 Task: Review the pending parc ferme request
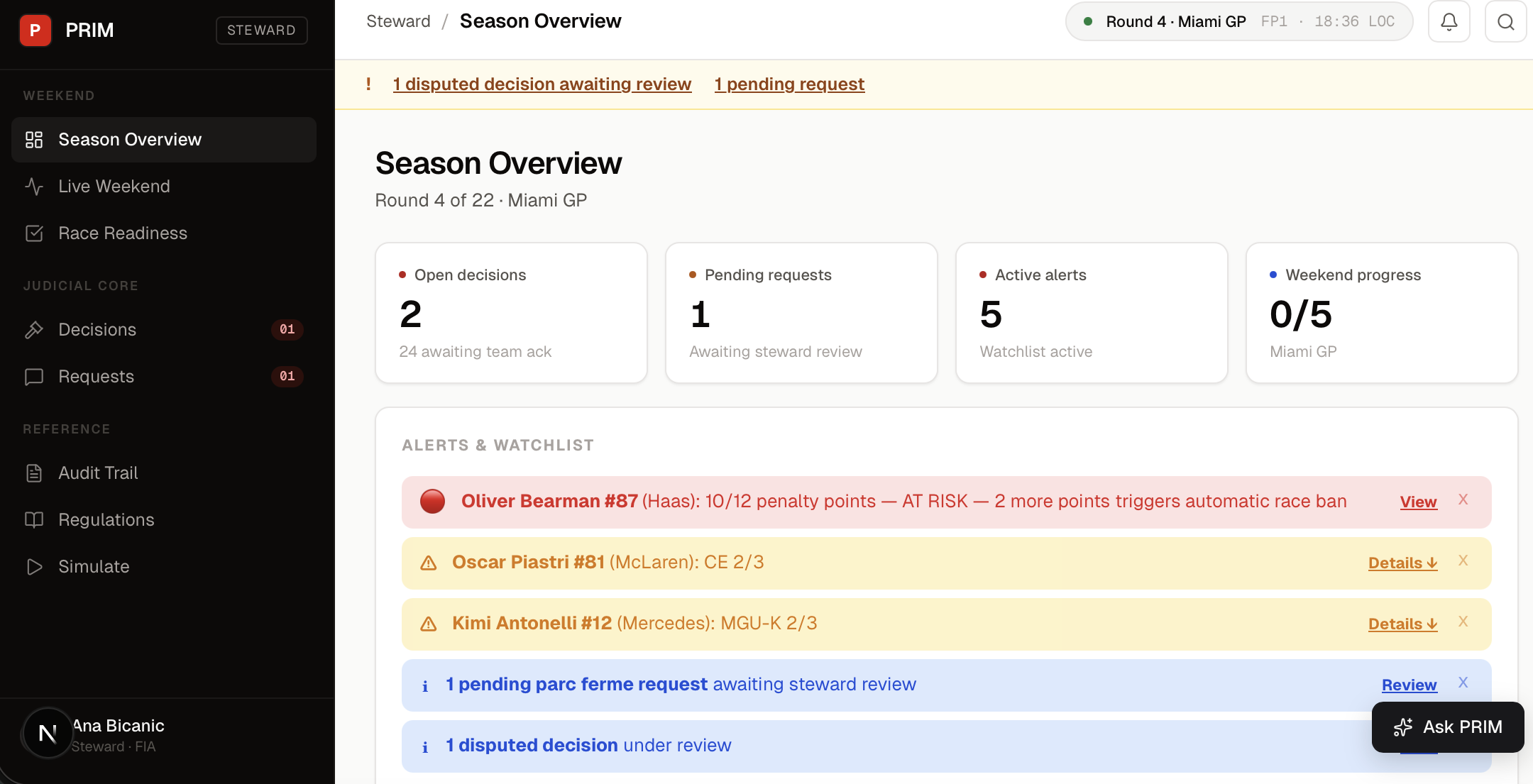pyautogui.click(x=1409, y=685)
